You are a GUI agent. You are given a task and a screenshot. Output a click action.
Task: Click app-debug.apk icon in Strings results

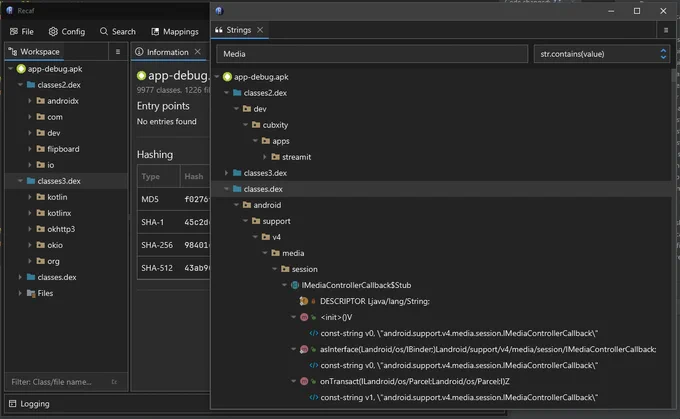point(227,77)
